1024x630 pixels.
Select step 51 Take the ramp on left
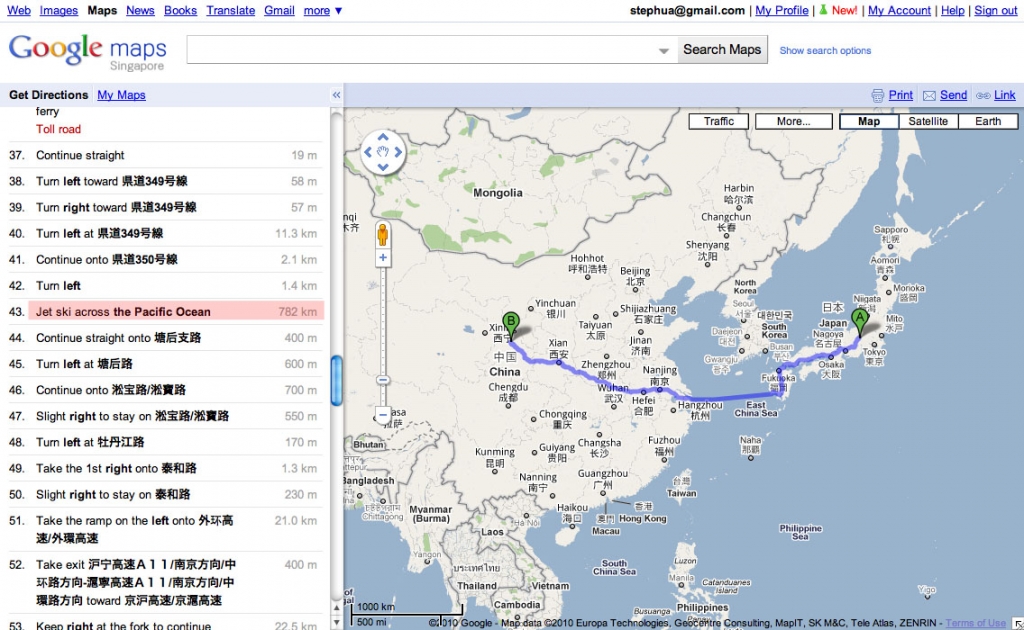point(166,529)
